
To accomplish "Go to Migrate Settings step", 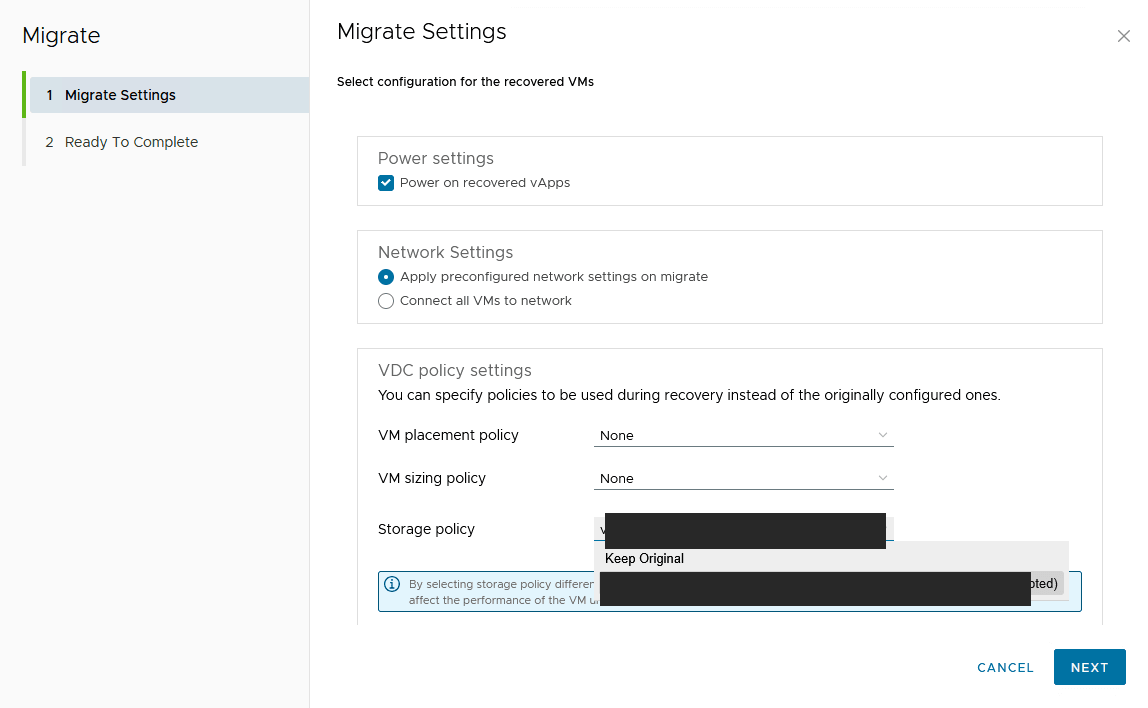I will click(x=169, y=95).
